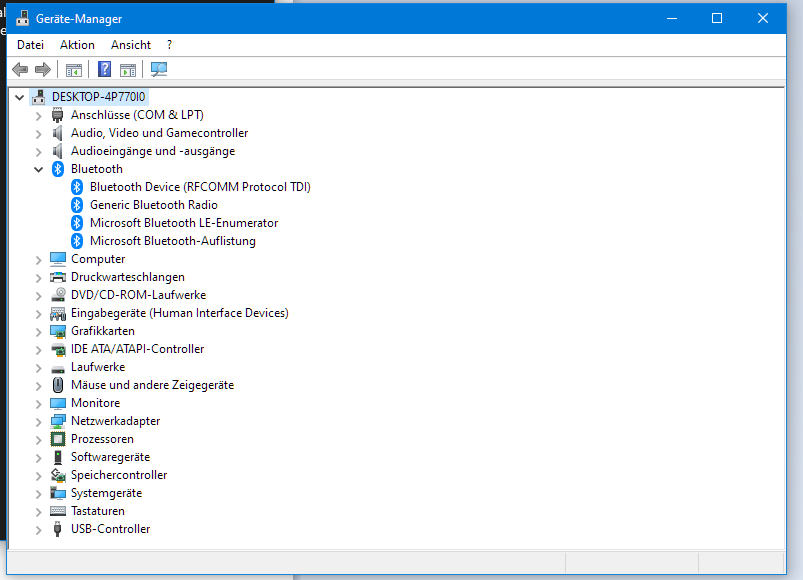Click the icon of Microsoft Bluetooth LE-Enumerator
803x580 pixels.
[77, 223]
